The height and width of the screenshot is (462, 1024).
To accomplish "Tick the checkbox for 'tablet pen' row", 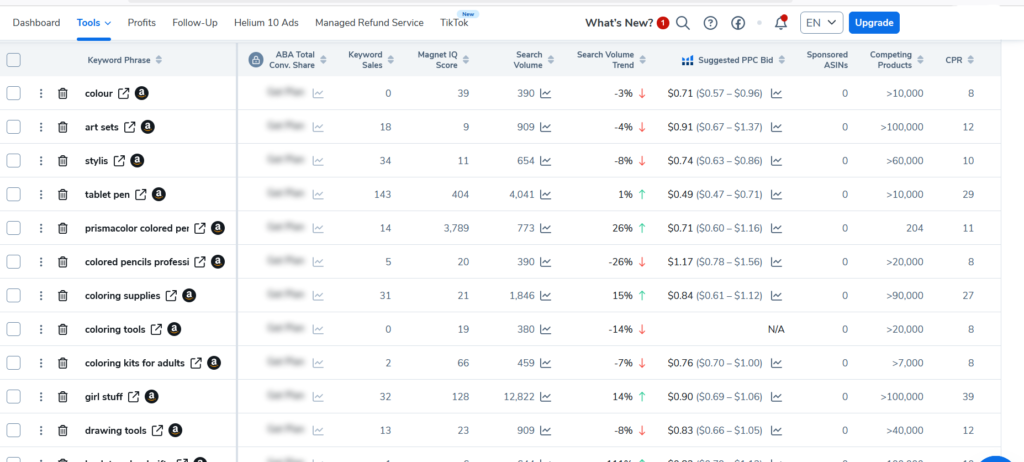I will [14, 194].
